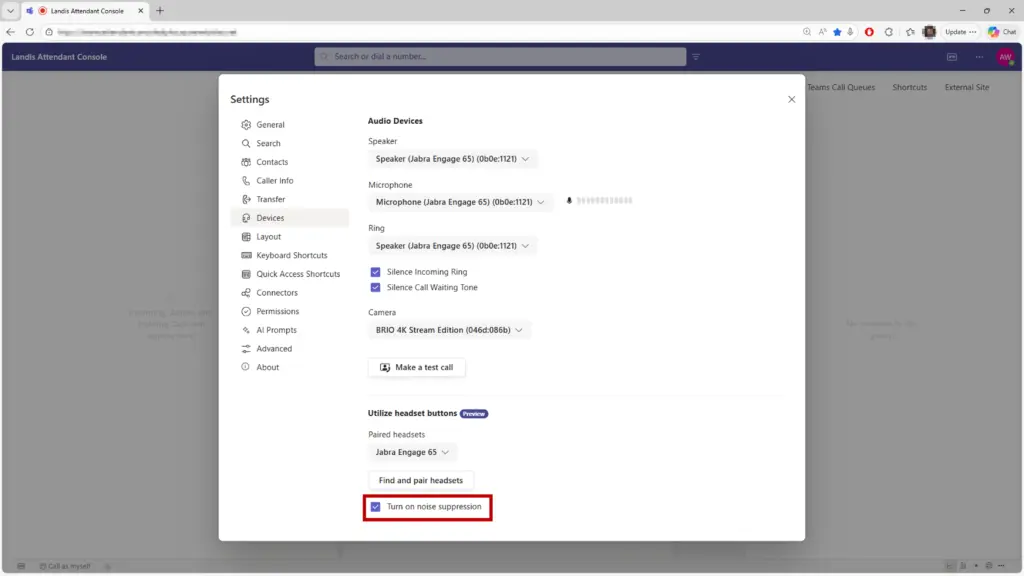Image resolution: width=1024 pixels, height=576 pixels.
Task: Click Make a test call button
Action: 416,368
